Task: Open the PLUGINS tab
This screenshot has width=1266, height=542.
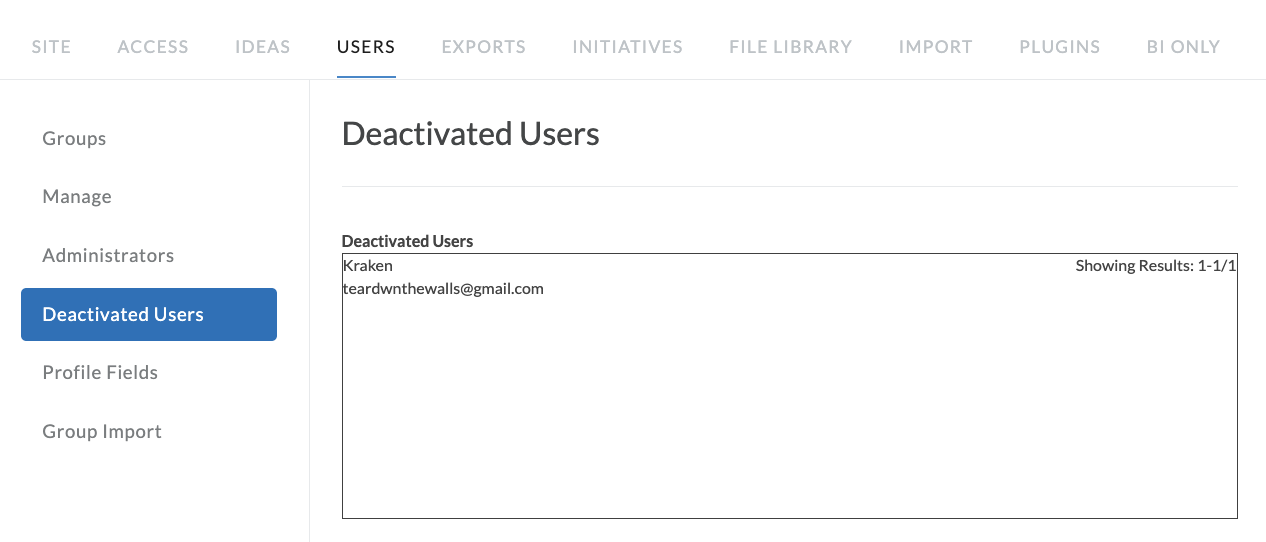Action: pyautogui.click(x=1060, y=47)
